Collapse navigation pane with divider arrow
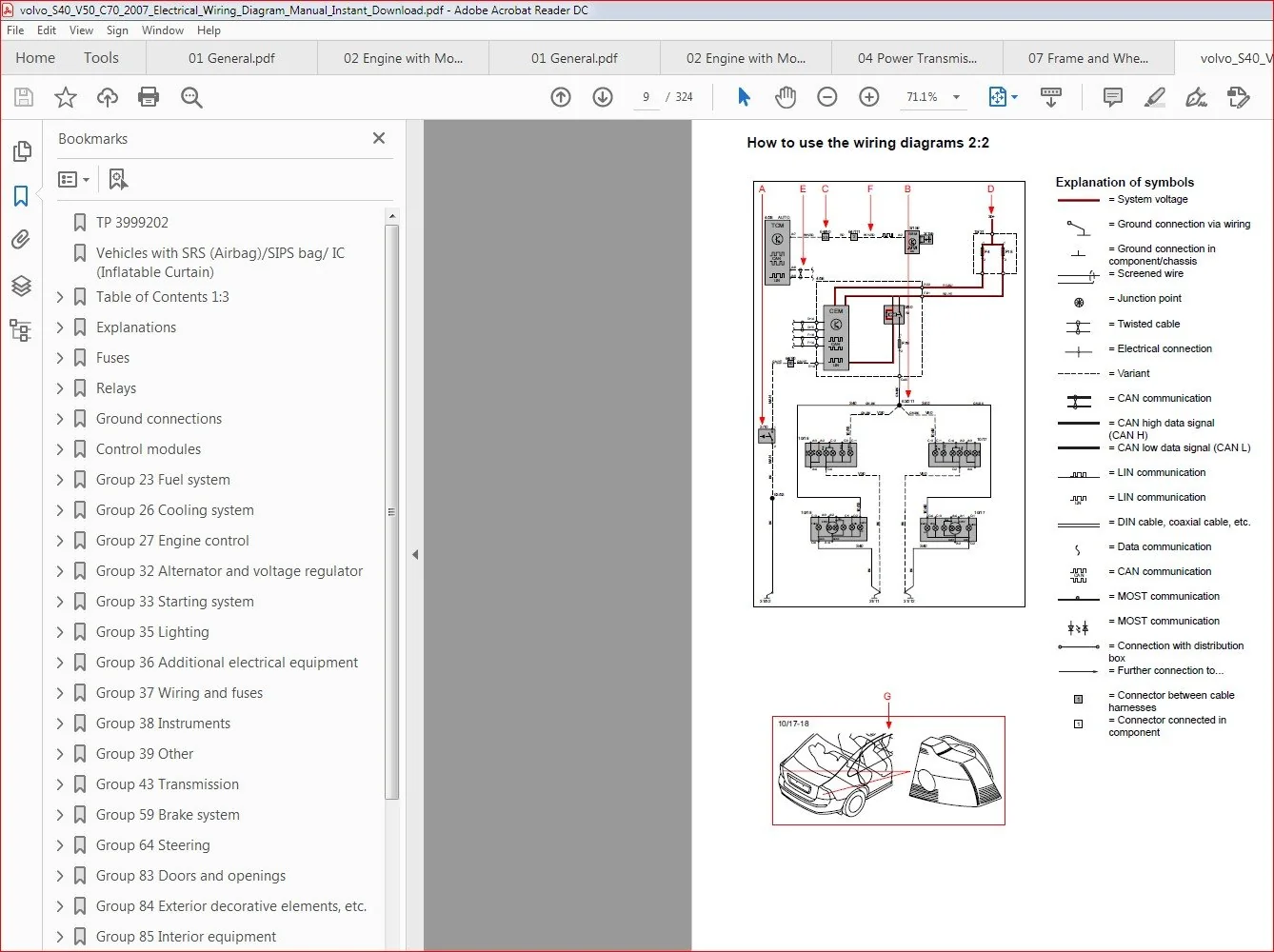This screenshot has width=1274, height=952. [x=415, y=554]
